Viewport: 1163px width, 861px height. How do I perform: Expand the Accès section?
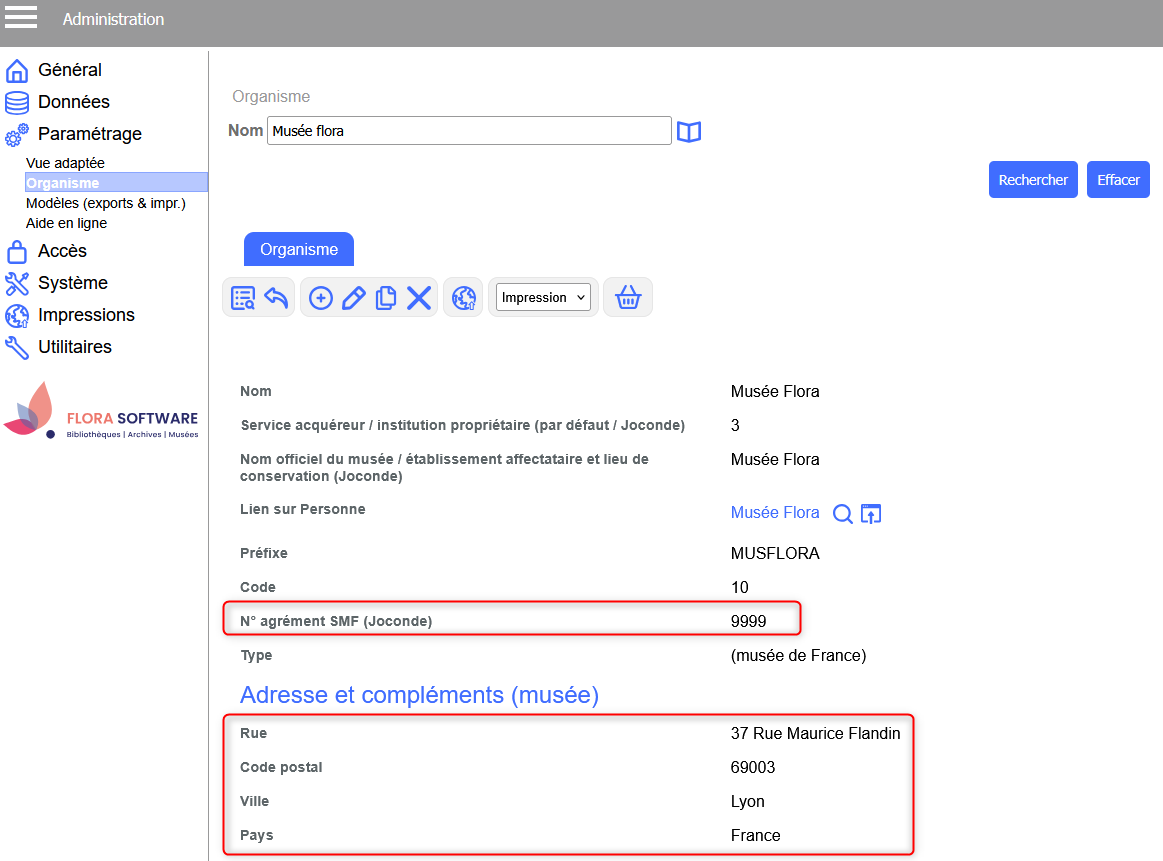tap(62, 251)
